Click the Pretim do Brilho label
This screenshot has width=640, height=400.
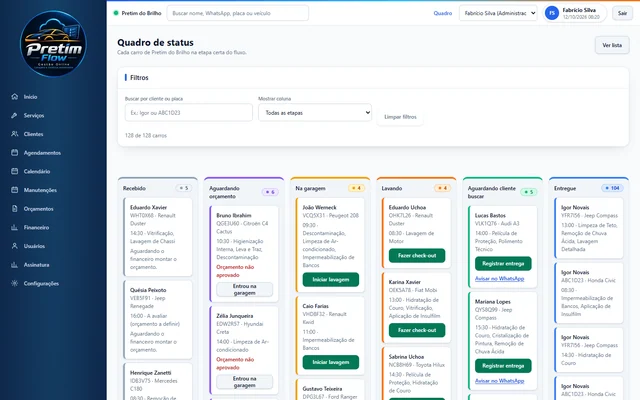point(141,13)
